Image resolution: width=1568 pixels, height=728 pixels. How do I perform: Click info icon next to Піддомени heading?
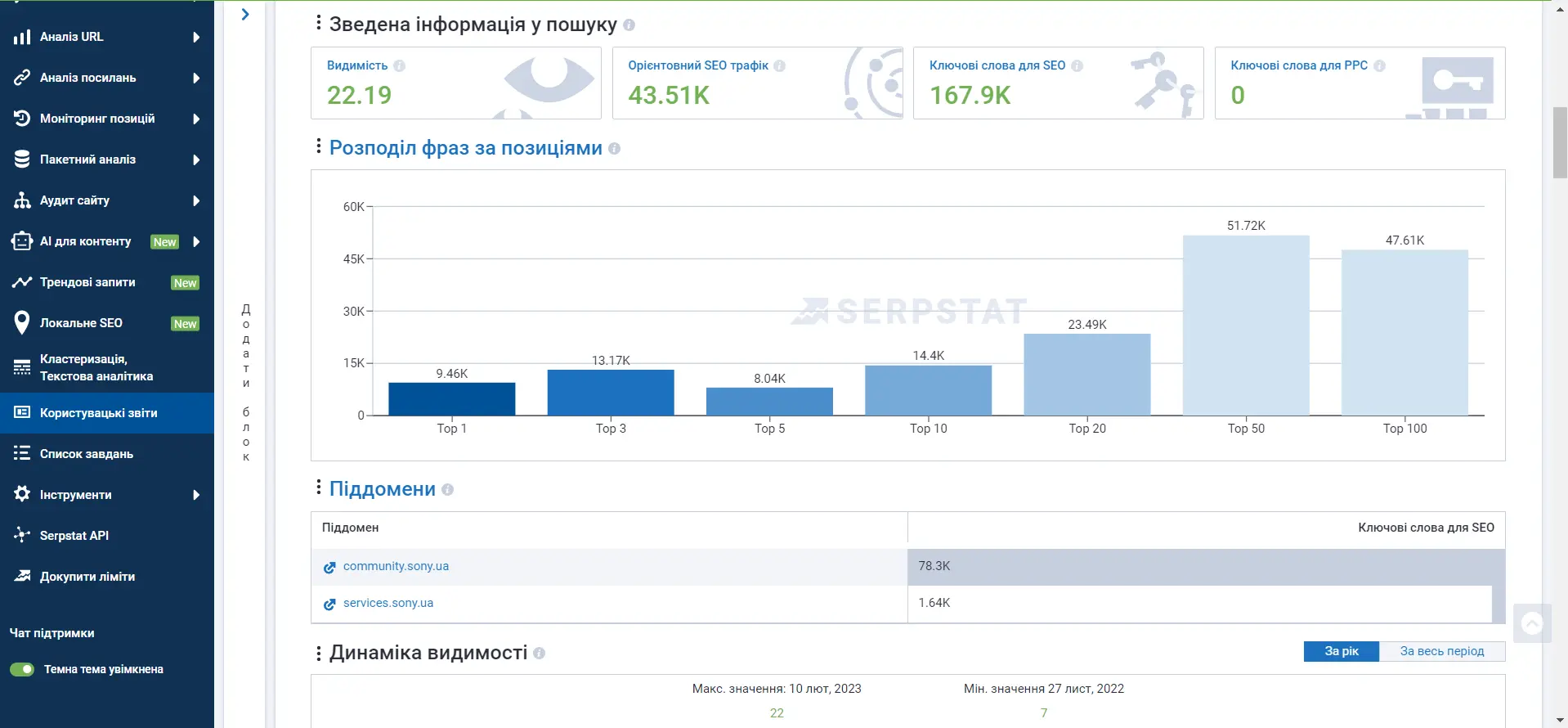[x=447, y=490]
